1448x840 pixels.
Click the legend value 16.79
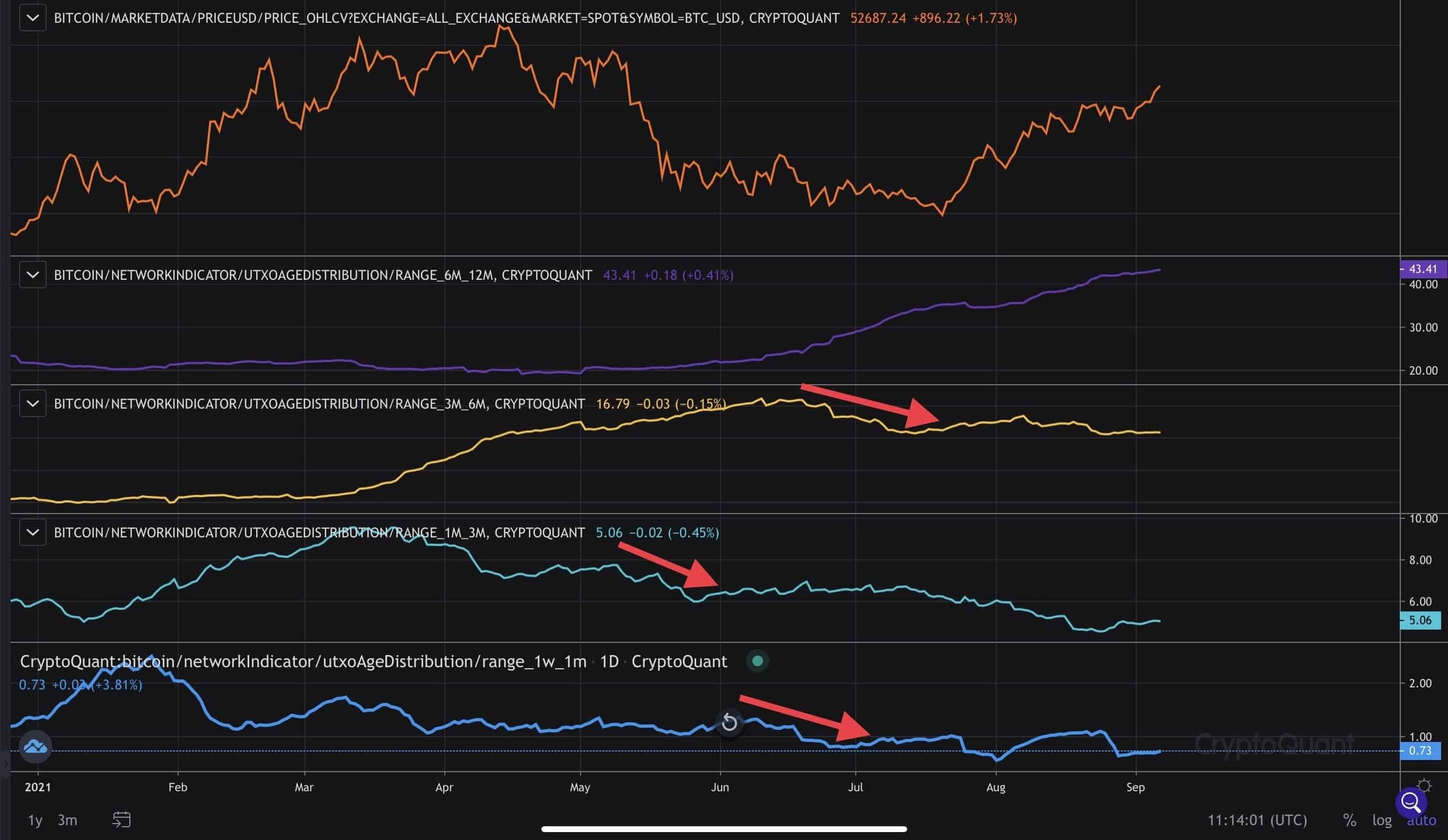[x=613, y=403]
